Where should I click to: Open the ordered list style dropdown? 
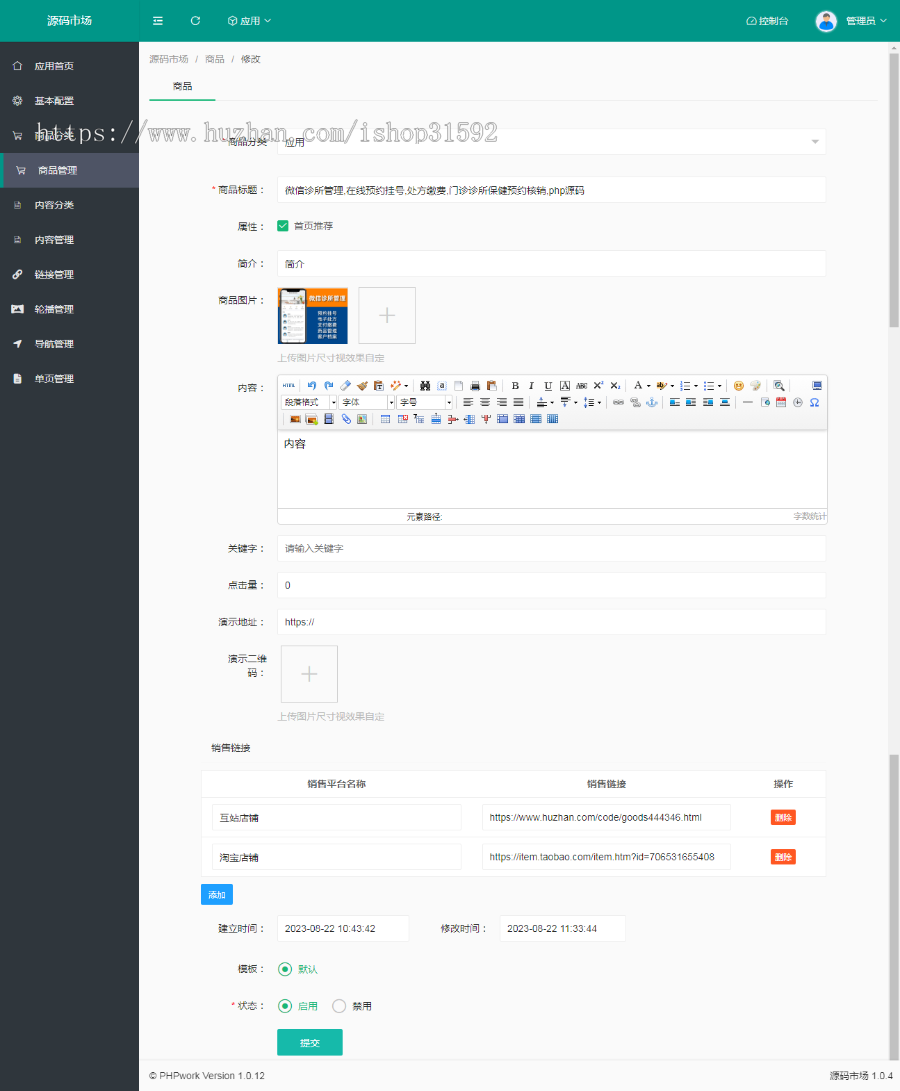pyautogui.click(x=696, y=385)
